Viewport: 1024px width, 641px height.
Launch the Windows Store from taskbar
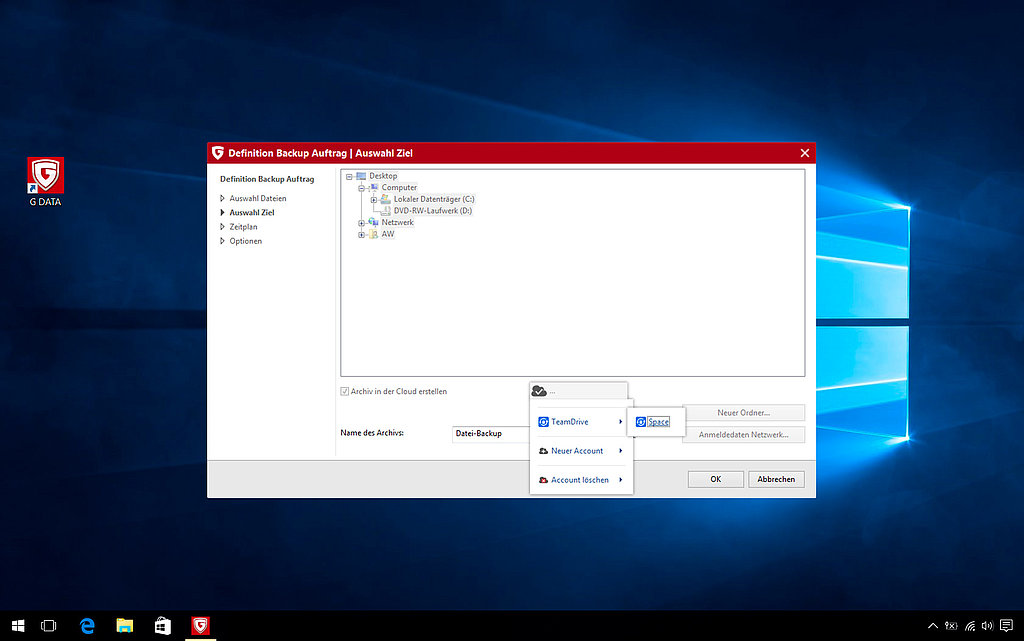point(162,626)
